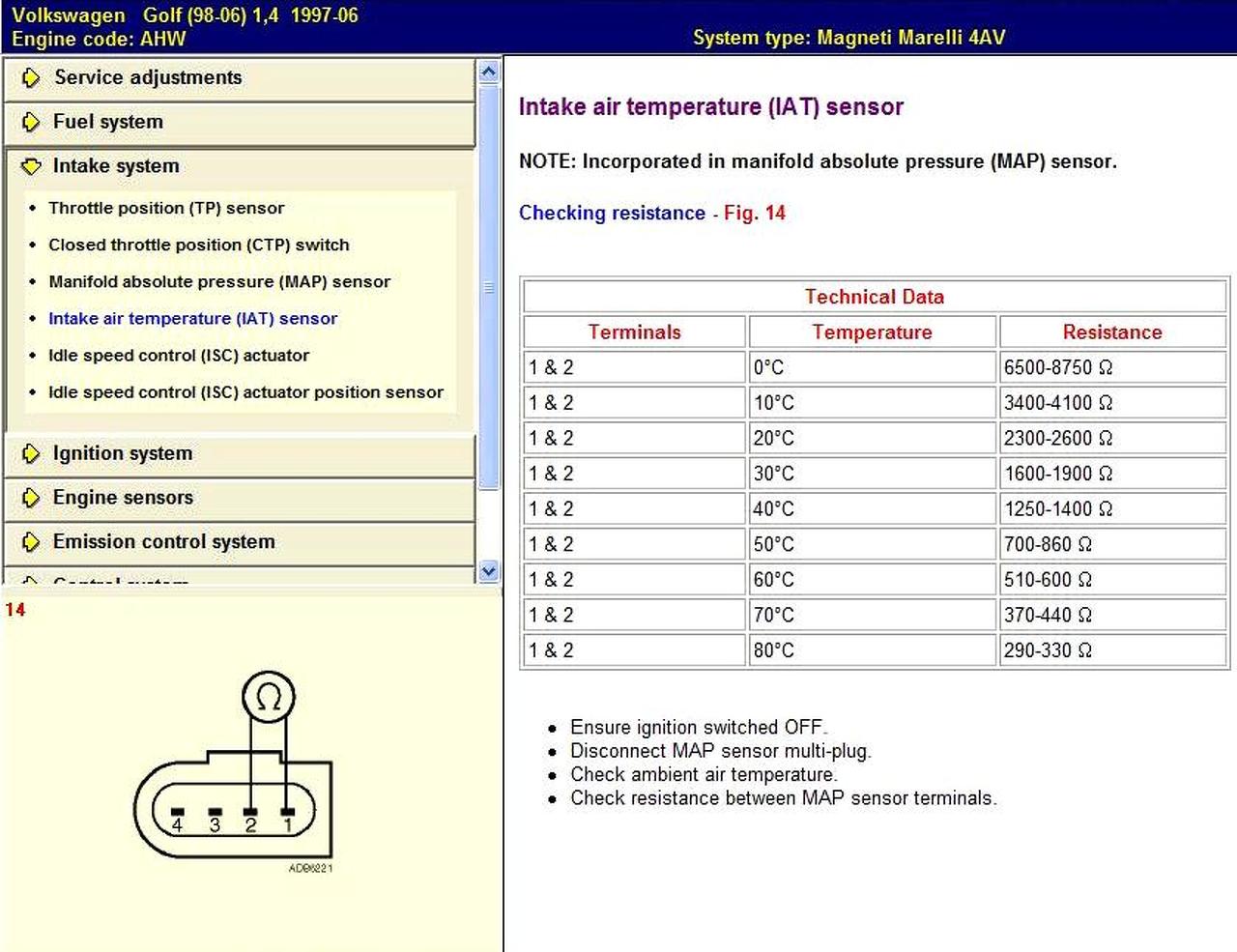Click the Technical Data table title

pos(875,297)
